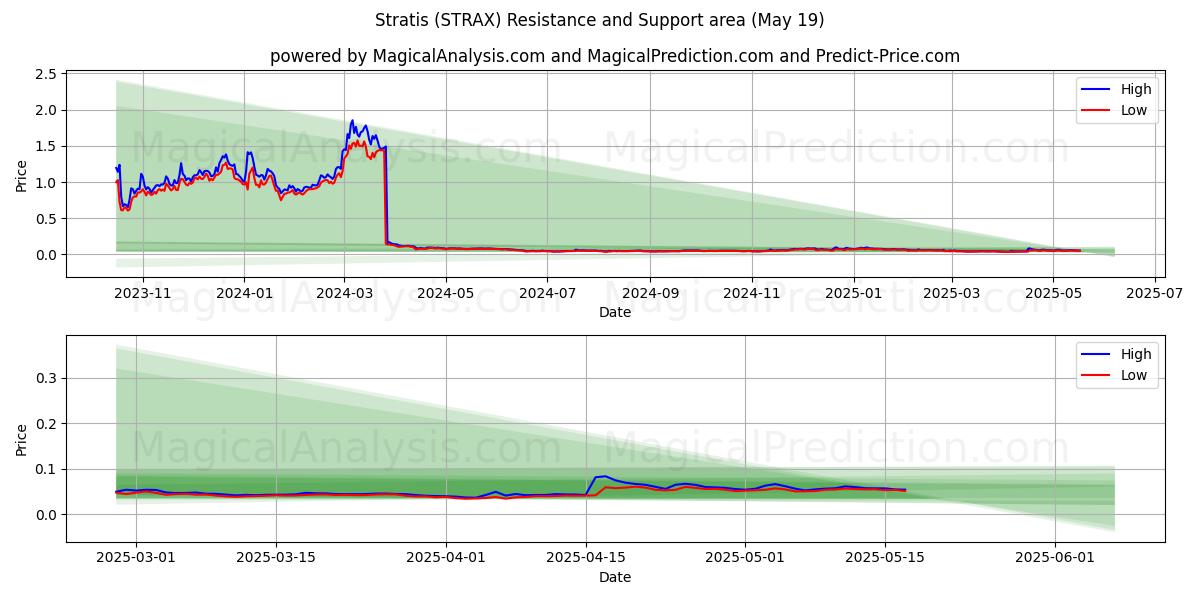Click the '2025-05' x-axis label on the top chart
This screenshot has height=600, width=1200.
point(1053,294)
